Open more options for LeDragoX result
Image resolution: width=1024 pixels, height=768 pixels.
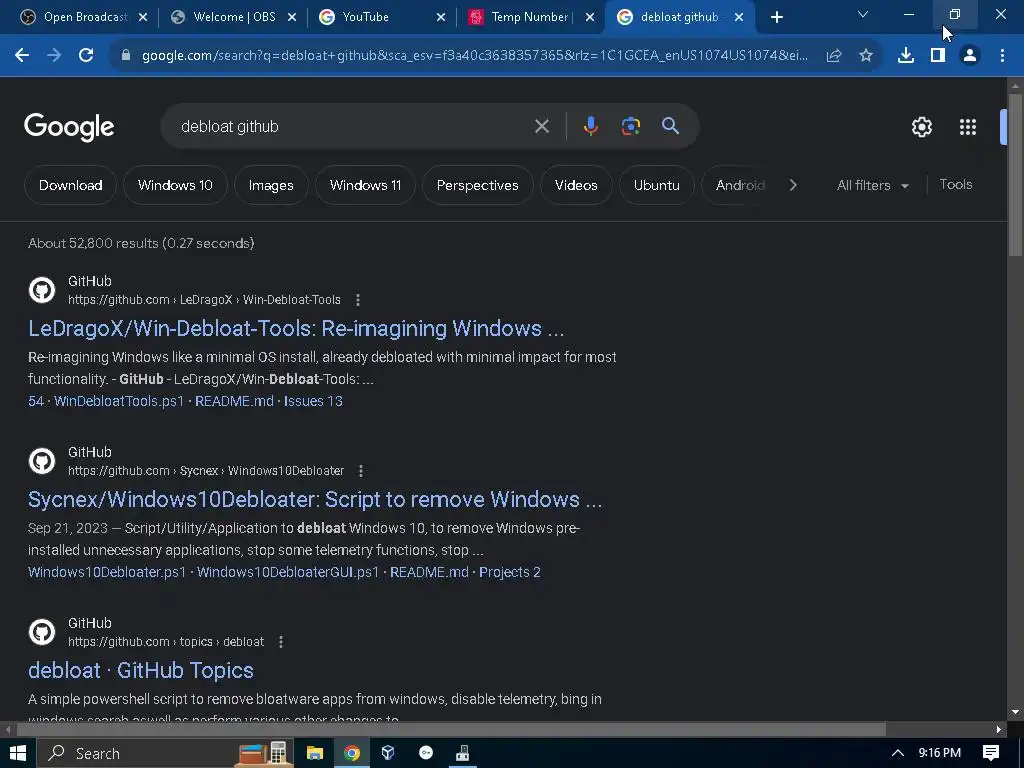pos(358,300)
